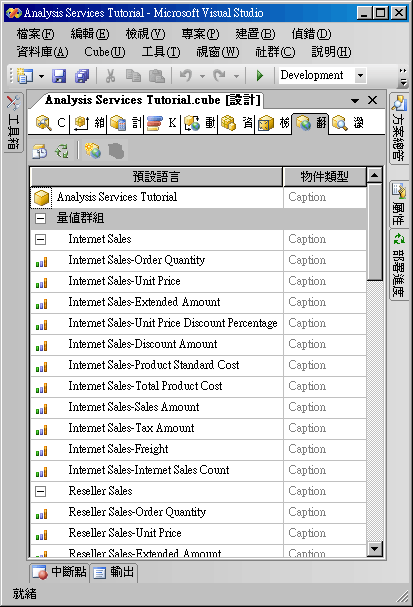The width and height of the screenshot is (413, 607).
Task: Open the Cube(U) menu
Action: point(105,52)
